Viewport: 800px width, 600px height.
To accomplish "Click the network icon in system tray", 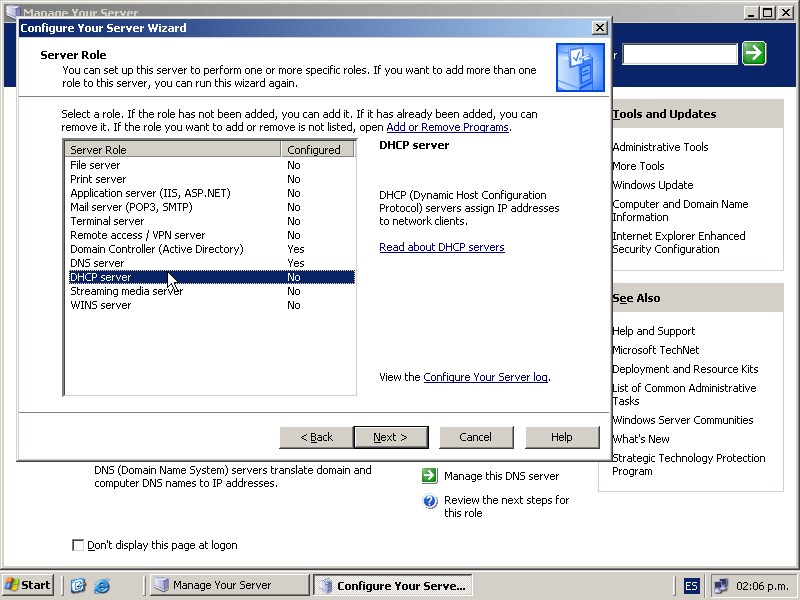I will (x=721, y=586).
